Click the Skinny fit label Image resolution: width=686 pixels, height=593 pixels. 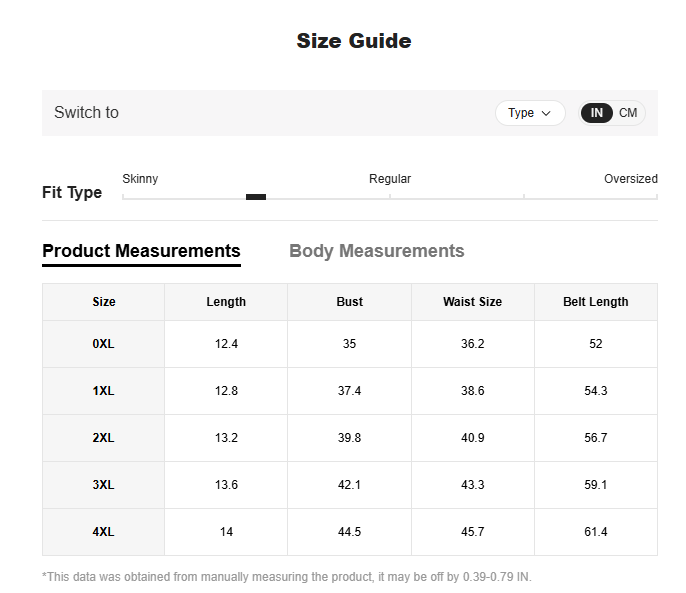pyautogui.click(x=140, y=179)
